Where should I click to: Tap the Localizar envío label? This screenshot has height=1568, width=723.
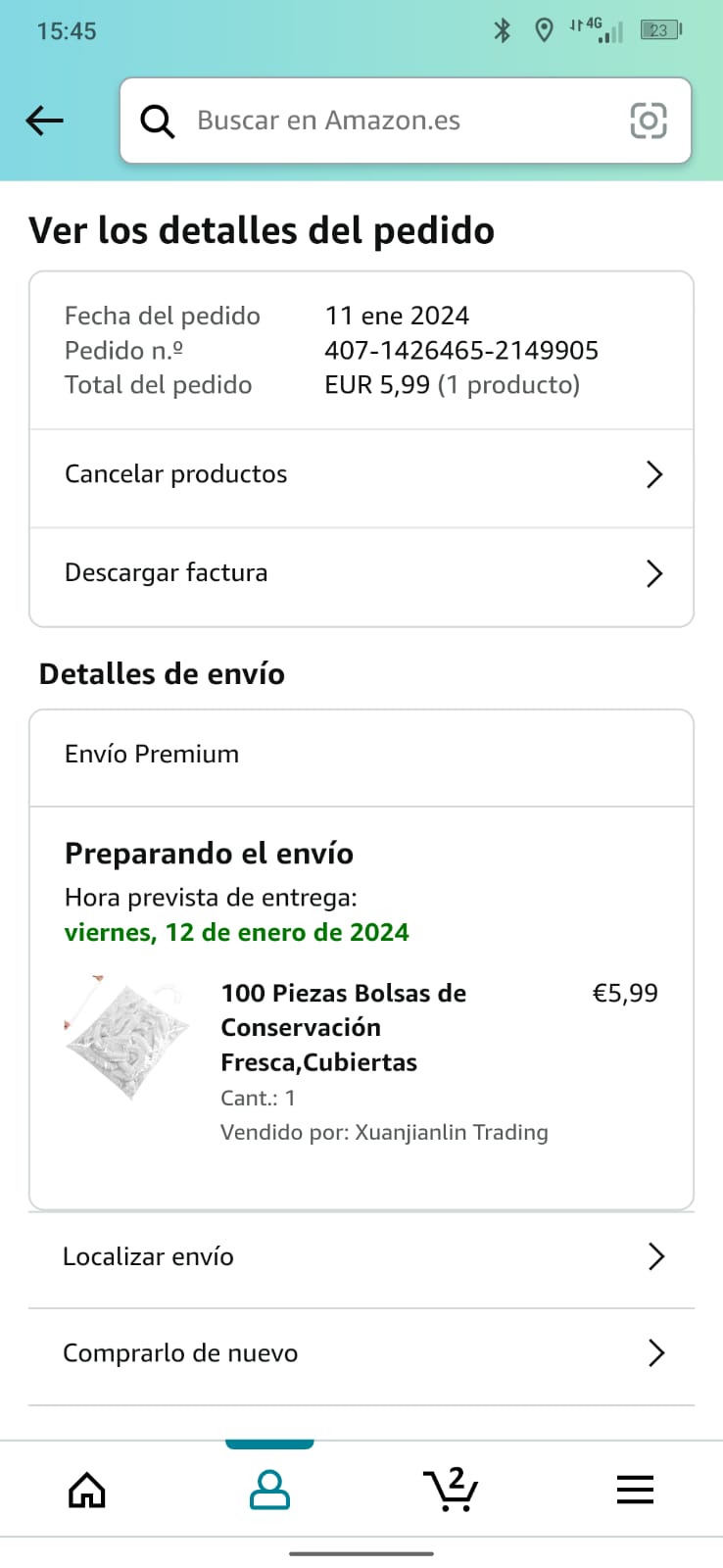[x=148, y=1256]
